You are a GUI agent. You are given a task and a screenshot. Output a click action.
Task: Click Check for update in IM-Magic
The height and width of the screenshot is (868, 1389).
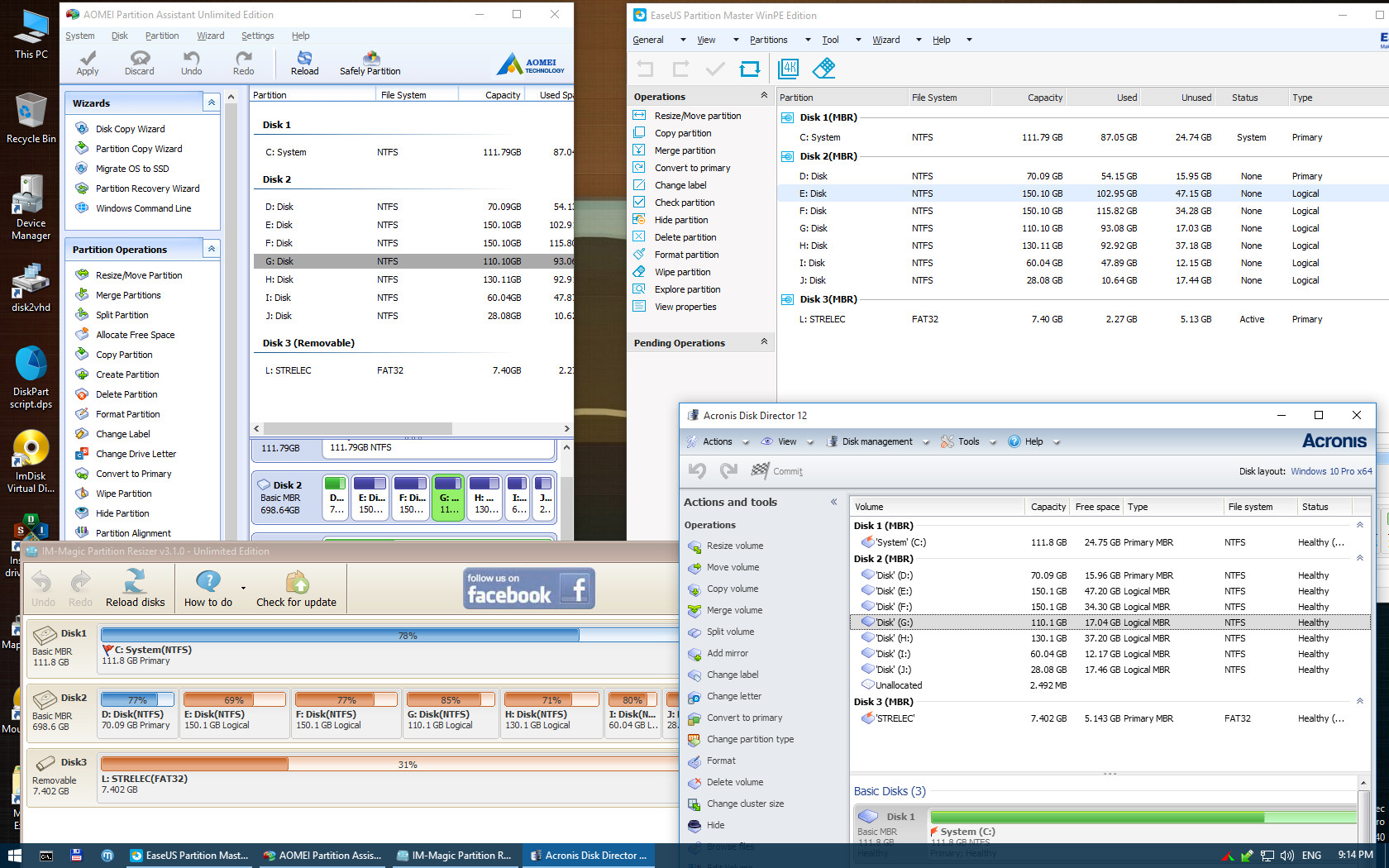296,588
